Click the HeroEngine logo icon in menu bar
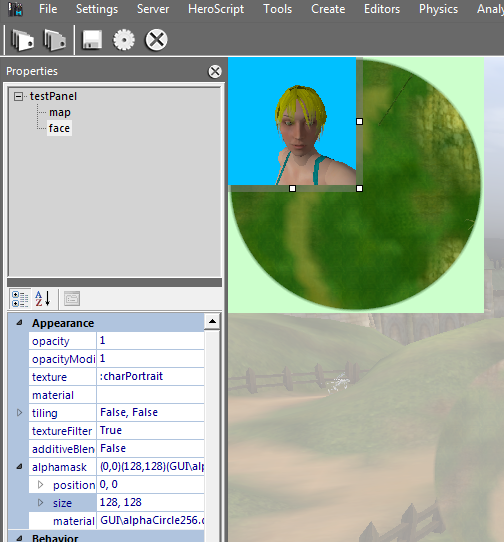This screenshot has height=542, width=504. 16,9
